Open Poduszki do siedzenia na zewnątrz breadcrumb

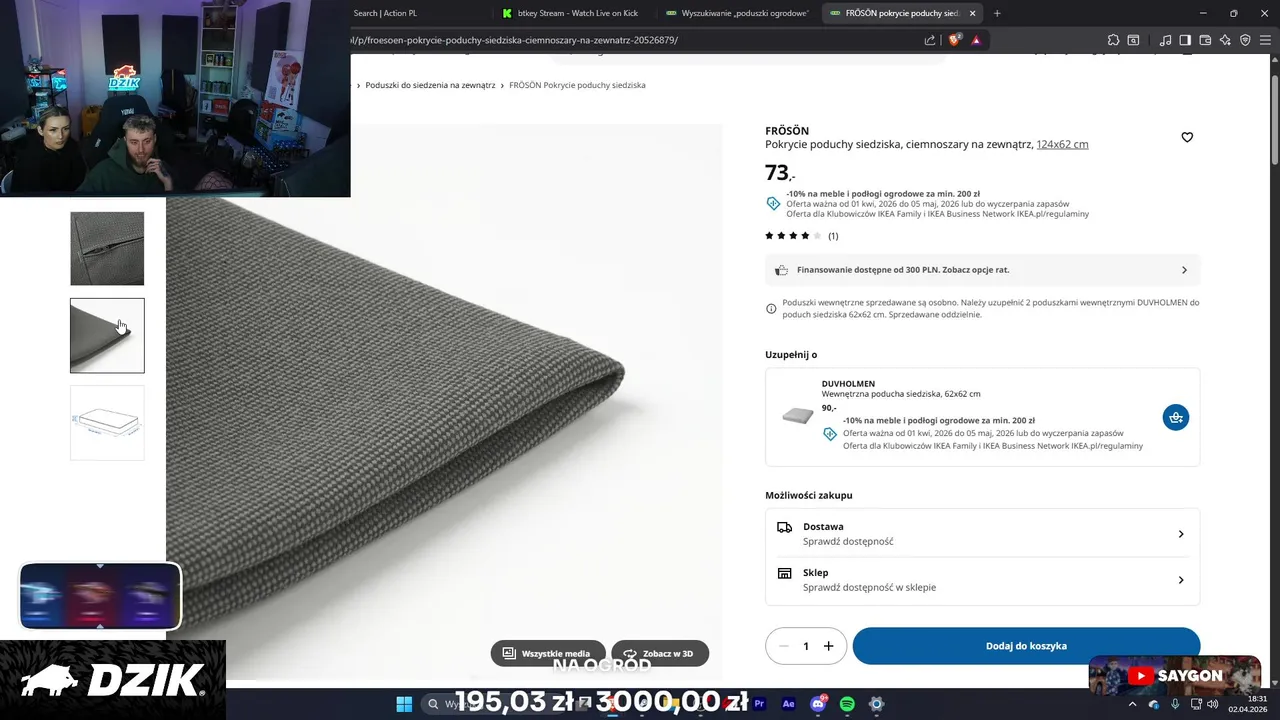(x=430, y=85)
